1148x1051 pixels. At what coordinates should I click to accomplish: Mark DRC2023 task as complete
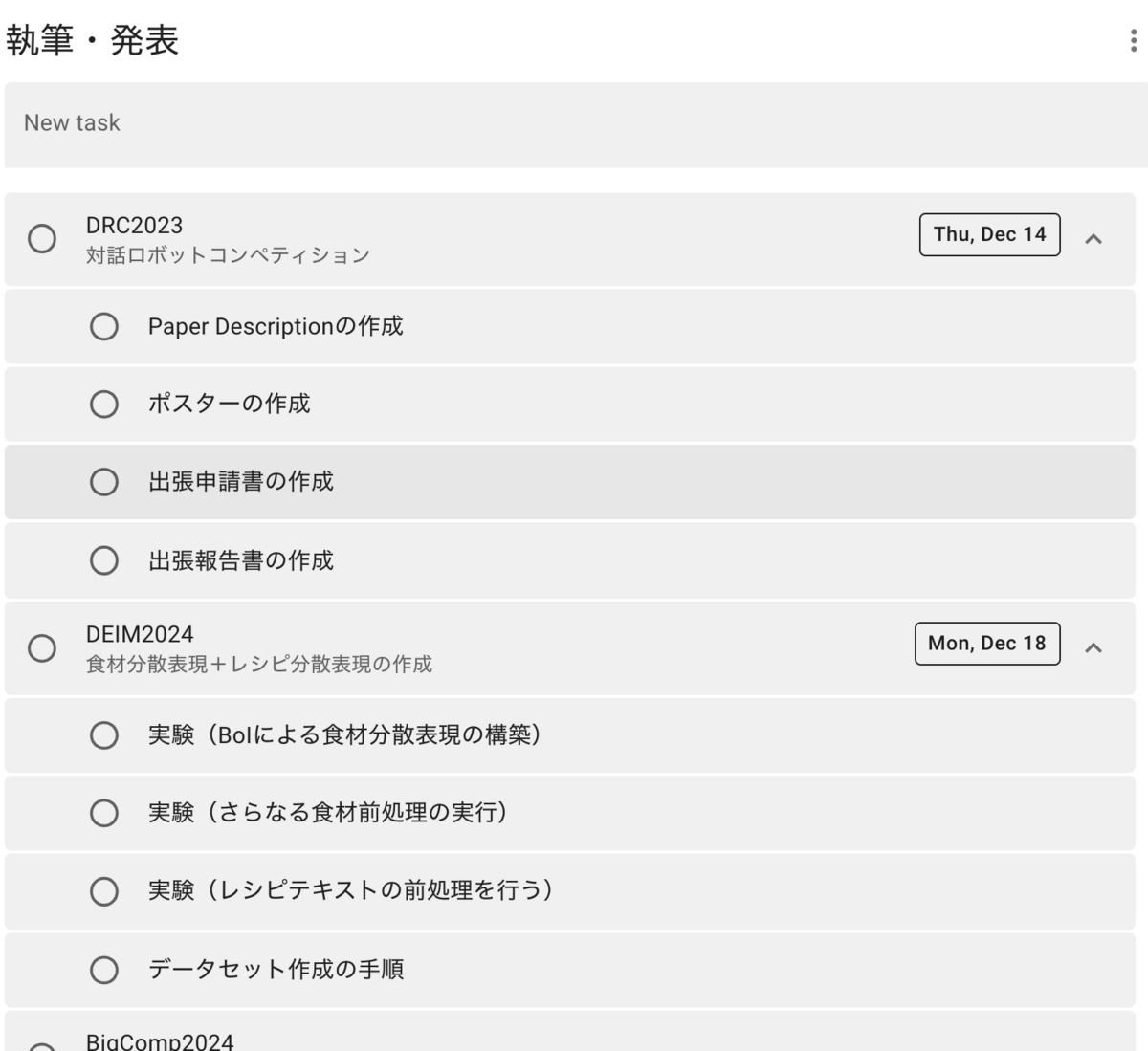click(x=42, y=238)
